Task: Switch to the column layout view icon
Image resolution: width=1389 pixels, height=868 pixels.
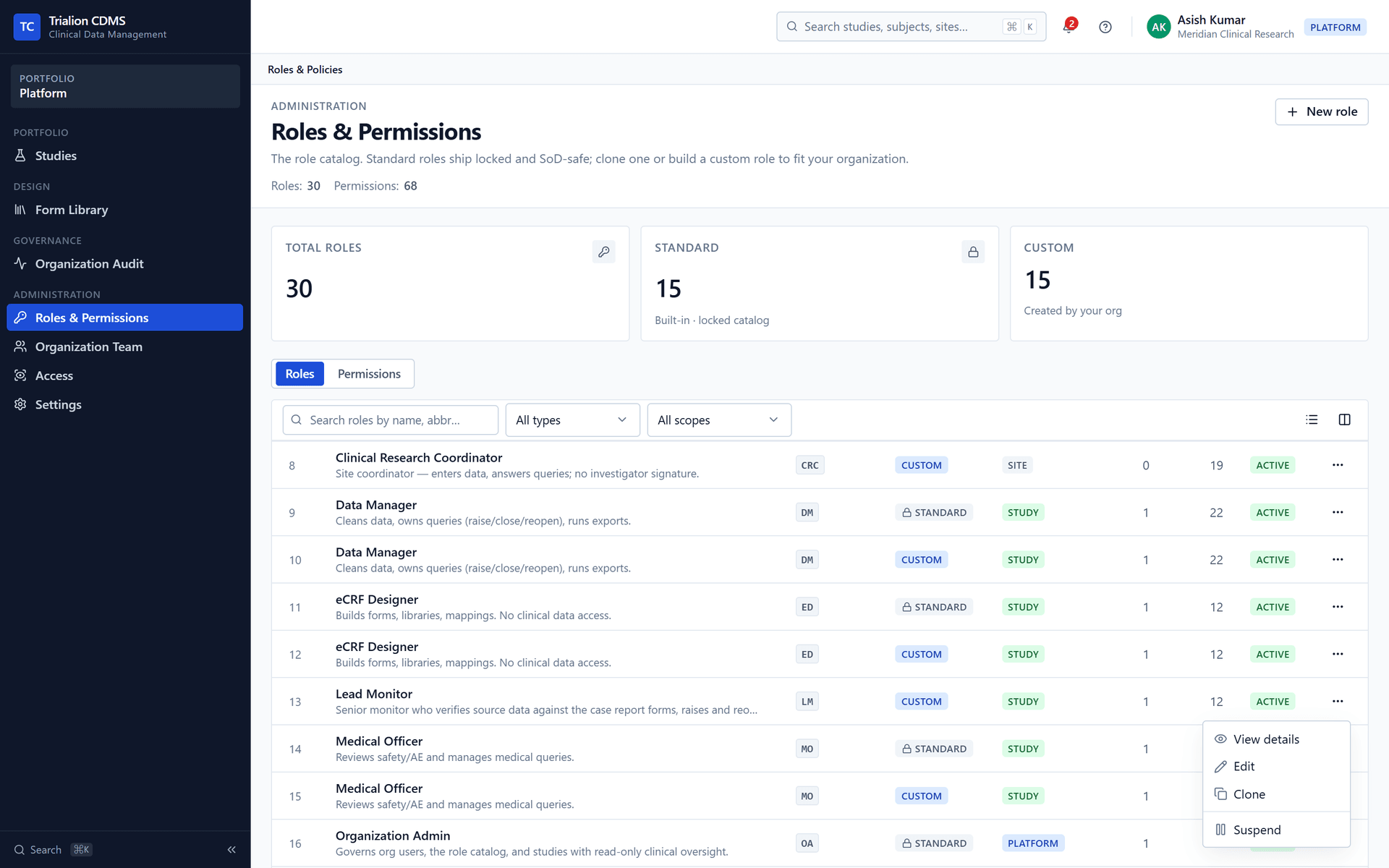Action: coord(1344,420)
